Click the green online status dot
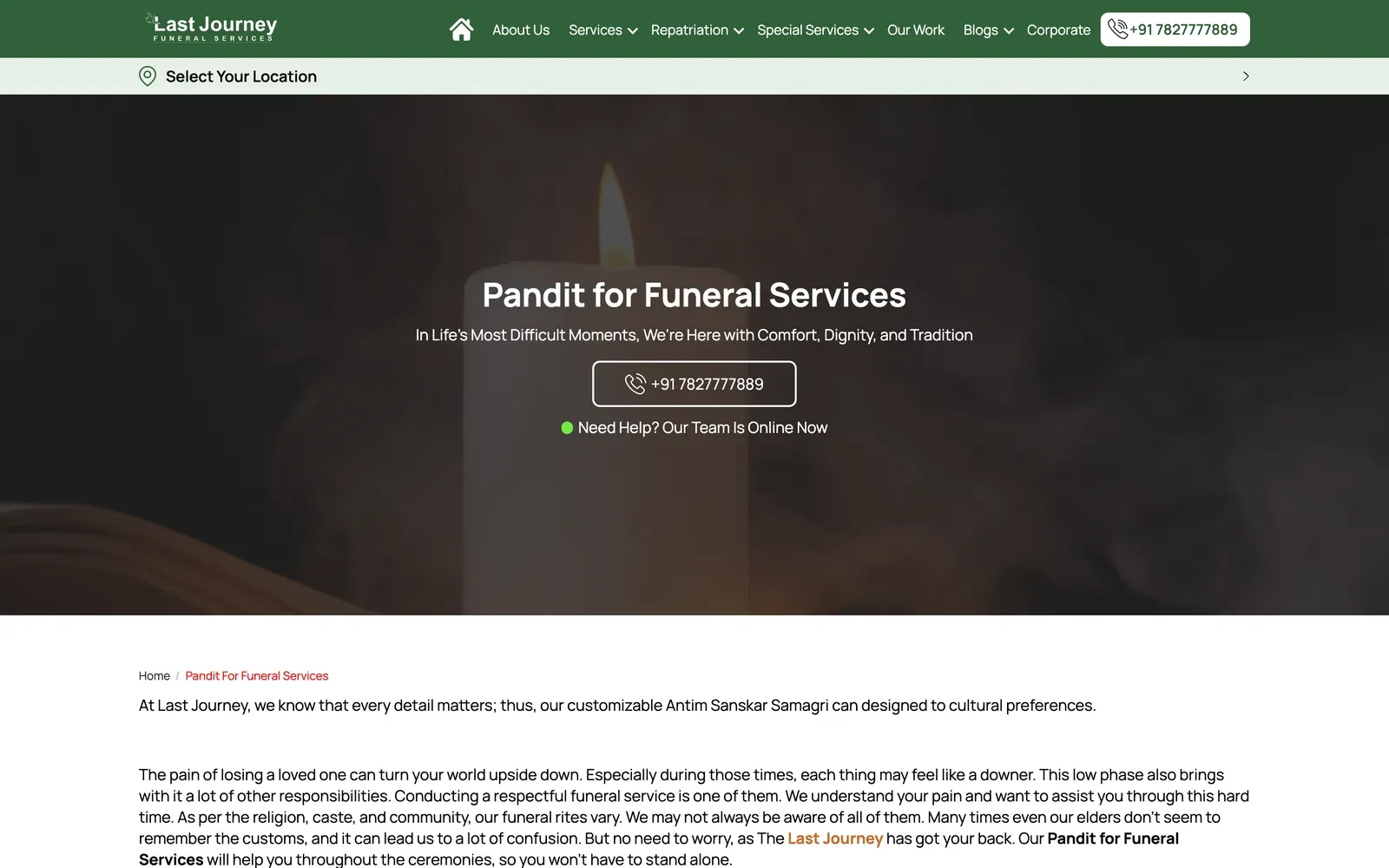The height and width of the screenshot is (868, 1389). (x=567, y=428)
